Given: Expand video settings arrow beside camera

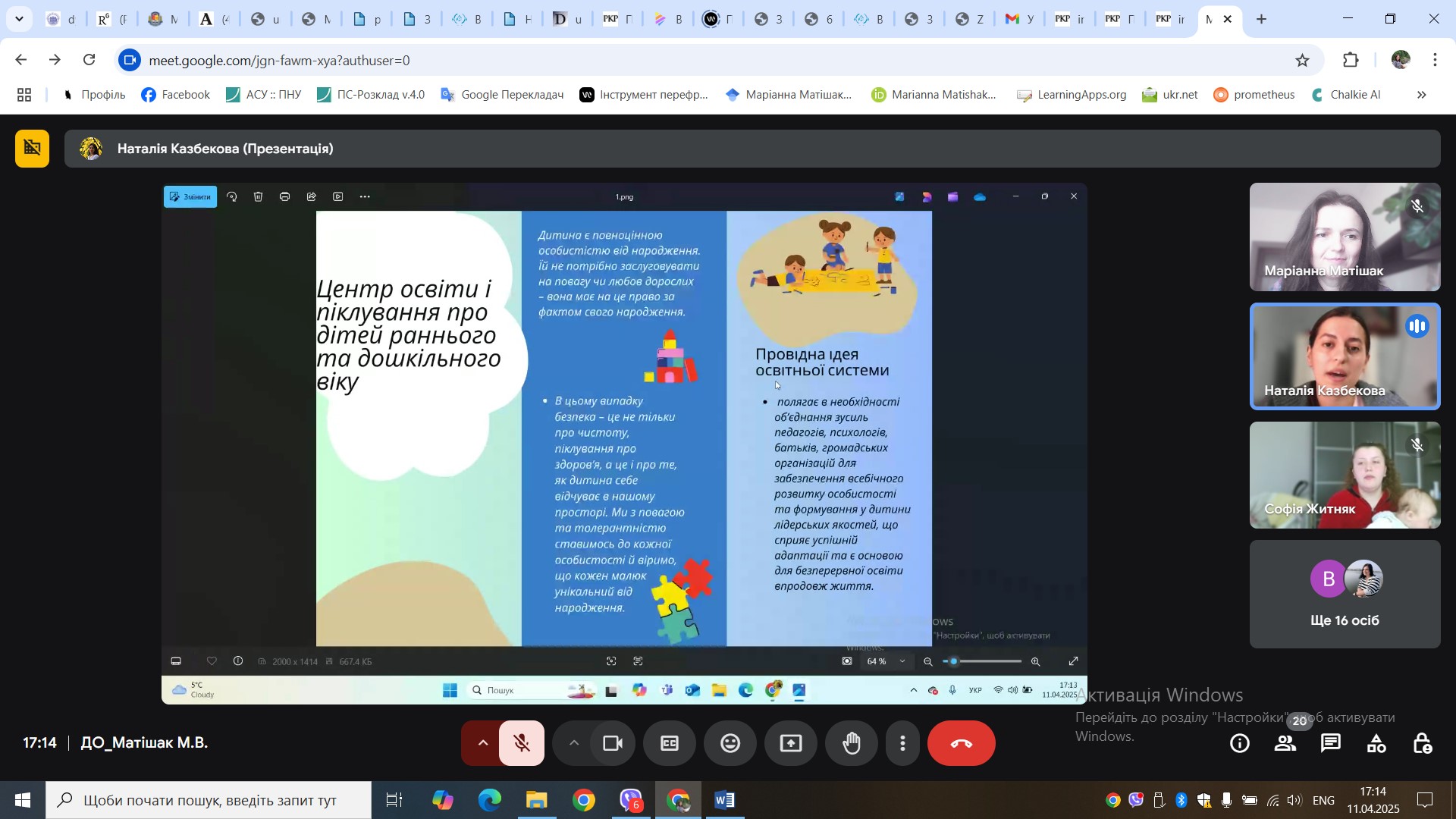Looking at the screenshot, I should point(574,744).
